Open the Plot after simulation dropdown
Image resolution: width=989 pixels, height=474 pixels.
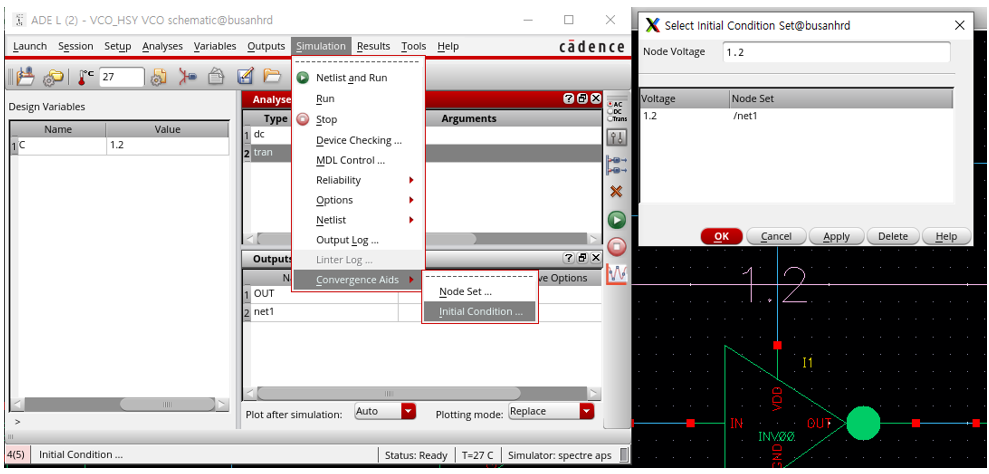[409, 412]
